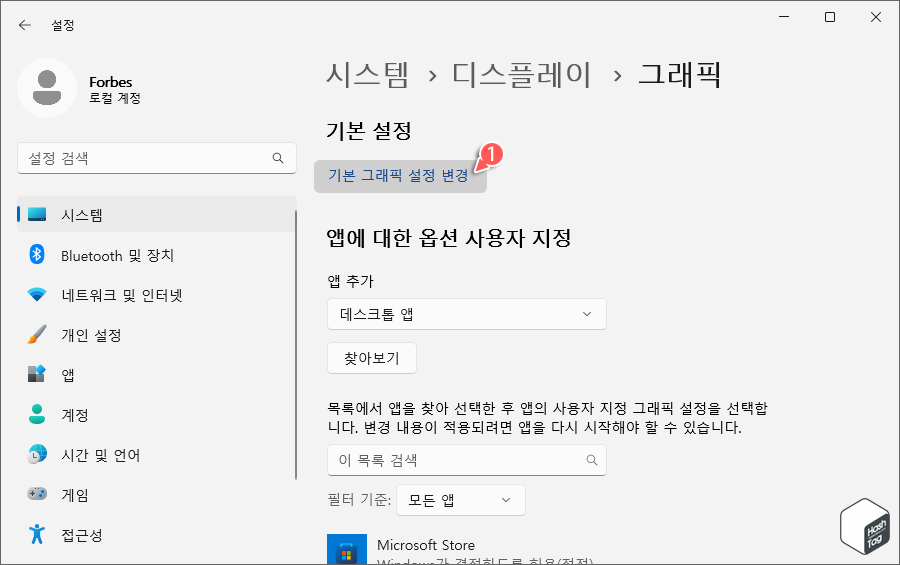Maximize the 설정 window
The image size is (900, 565).
[830, 17]
